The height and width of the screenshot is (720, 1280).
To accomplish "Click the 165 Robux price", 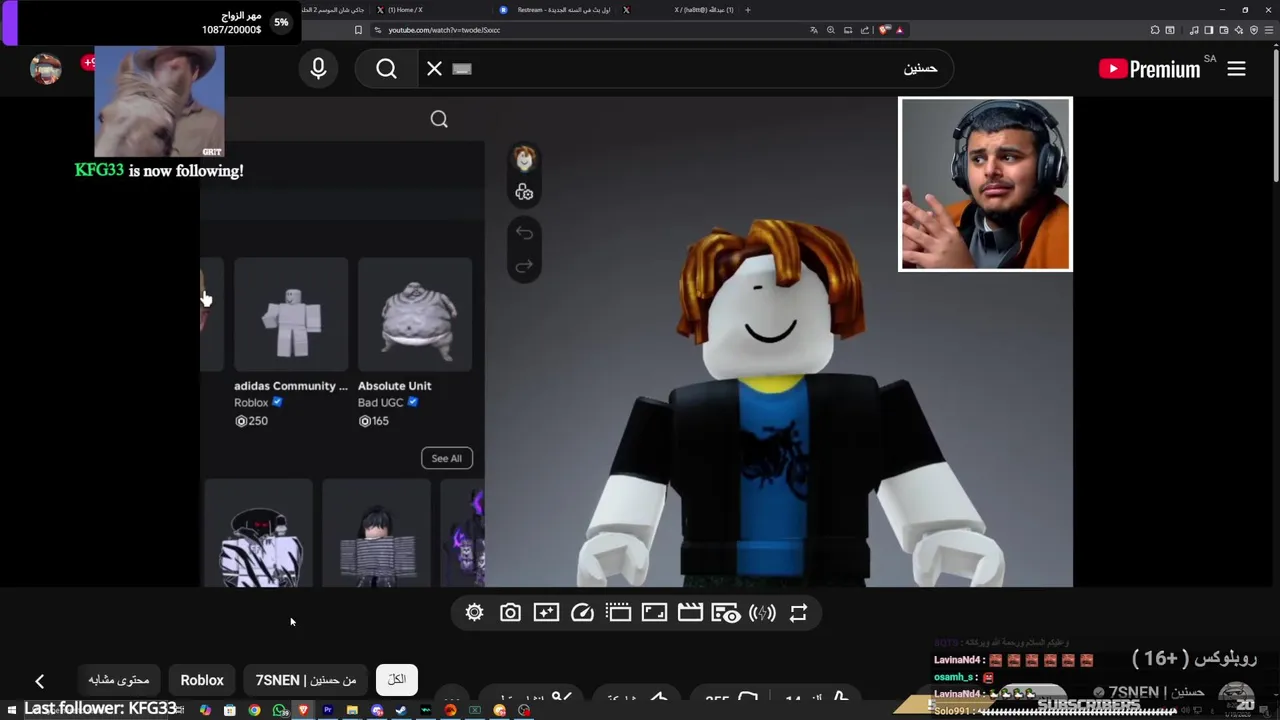I will click(374, 421).
